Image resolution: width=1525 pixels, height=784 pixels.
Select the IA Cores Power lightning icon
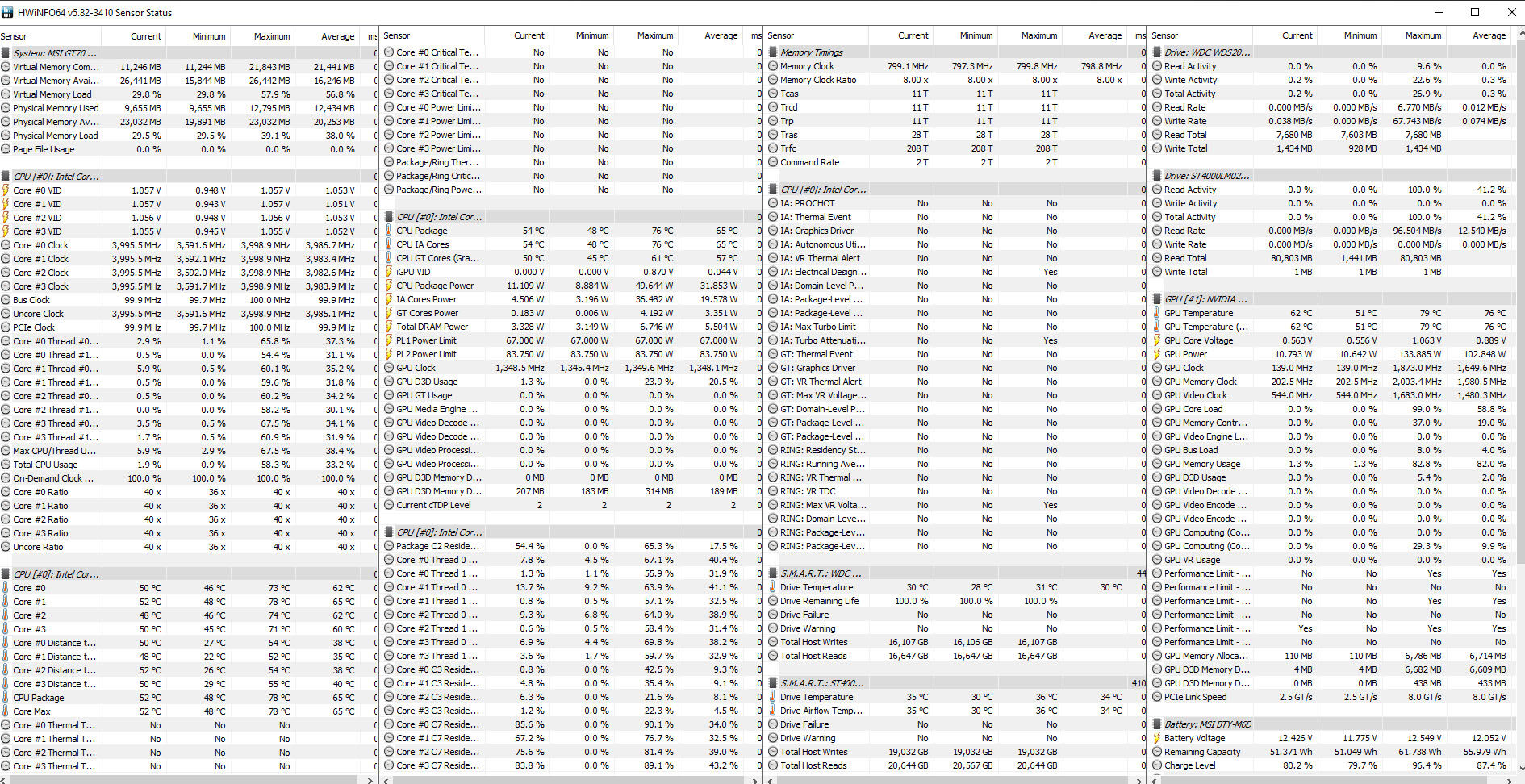(x=389, y=299)
